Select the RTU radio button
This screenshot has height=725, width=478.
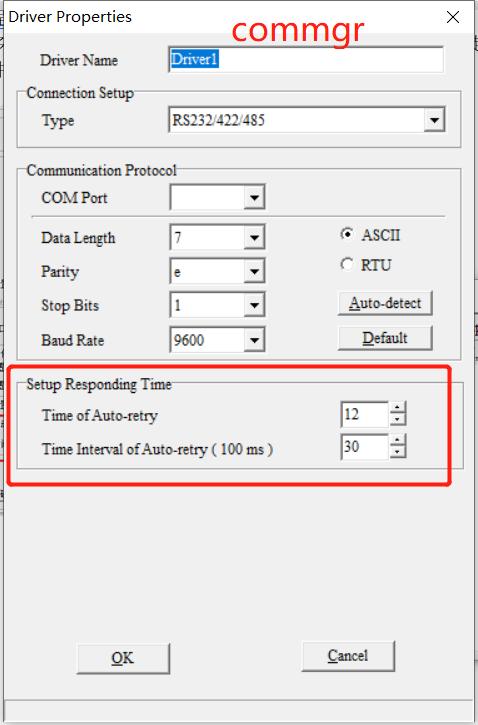(347, 265)
